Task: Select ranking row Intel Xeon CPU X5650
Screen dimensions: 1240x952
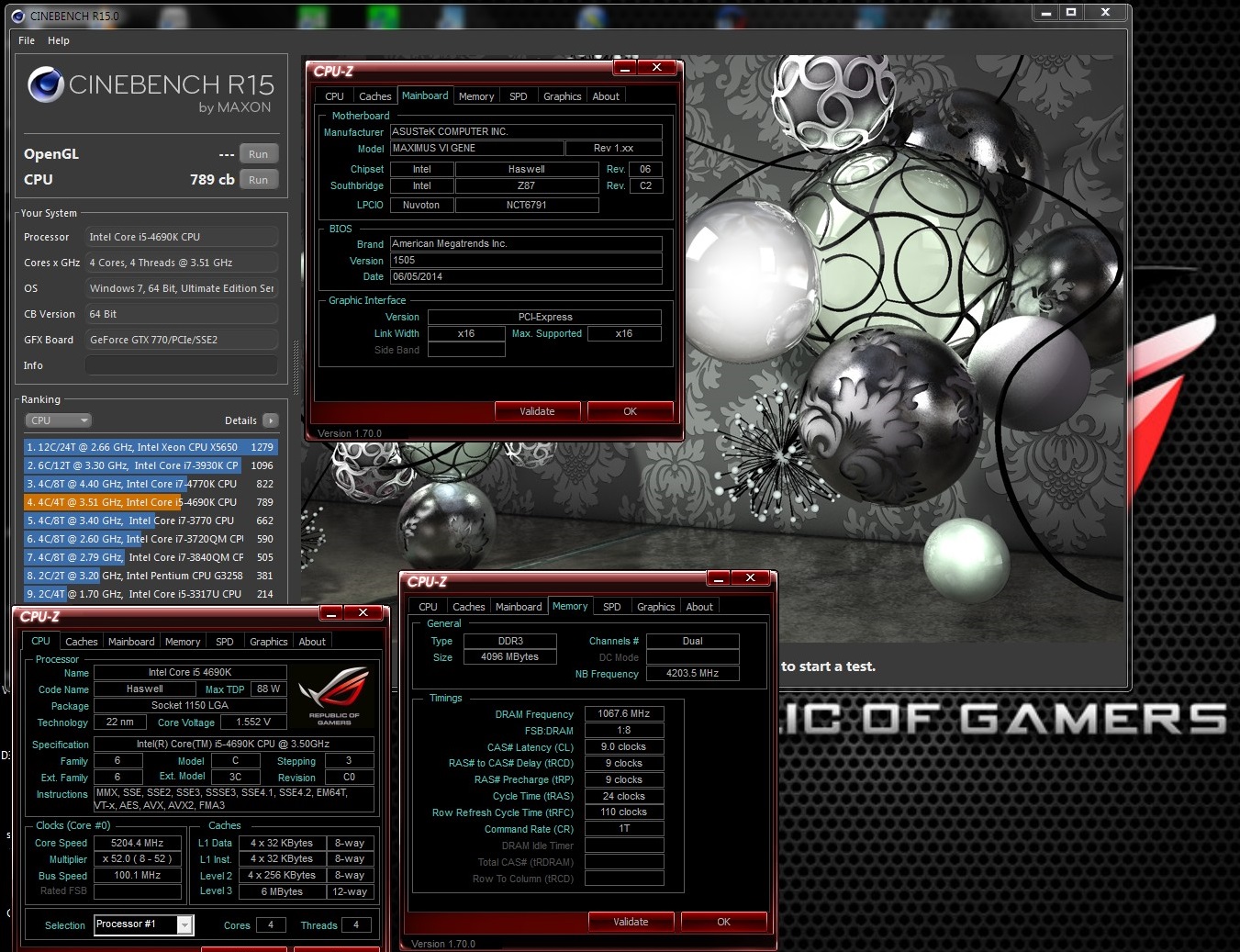Action: [151, 447]
